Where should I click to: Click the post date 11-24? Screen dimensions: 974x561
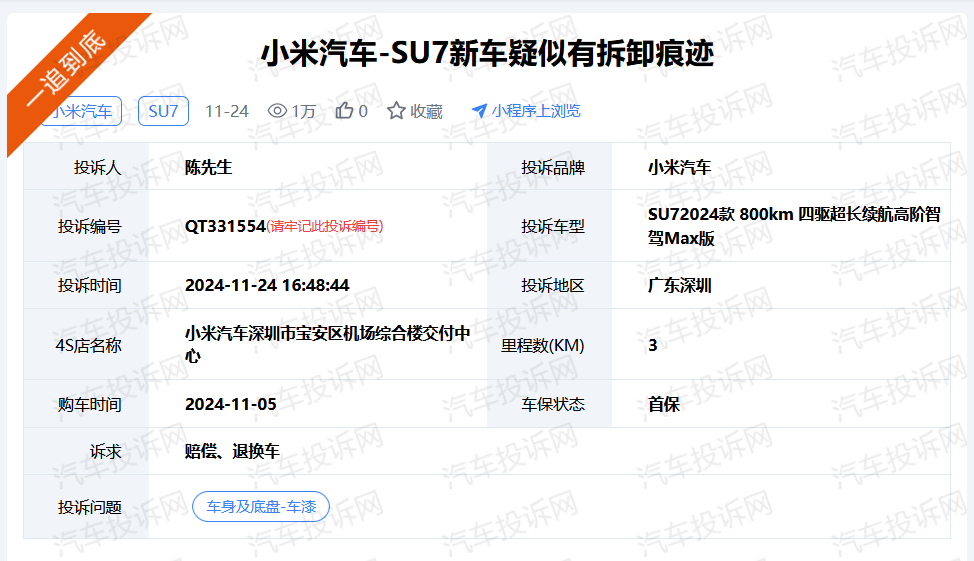pos(227,111)
